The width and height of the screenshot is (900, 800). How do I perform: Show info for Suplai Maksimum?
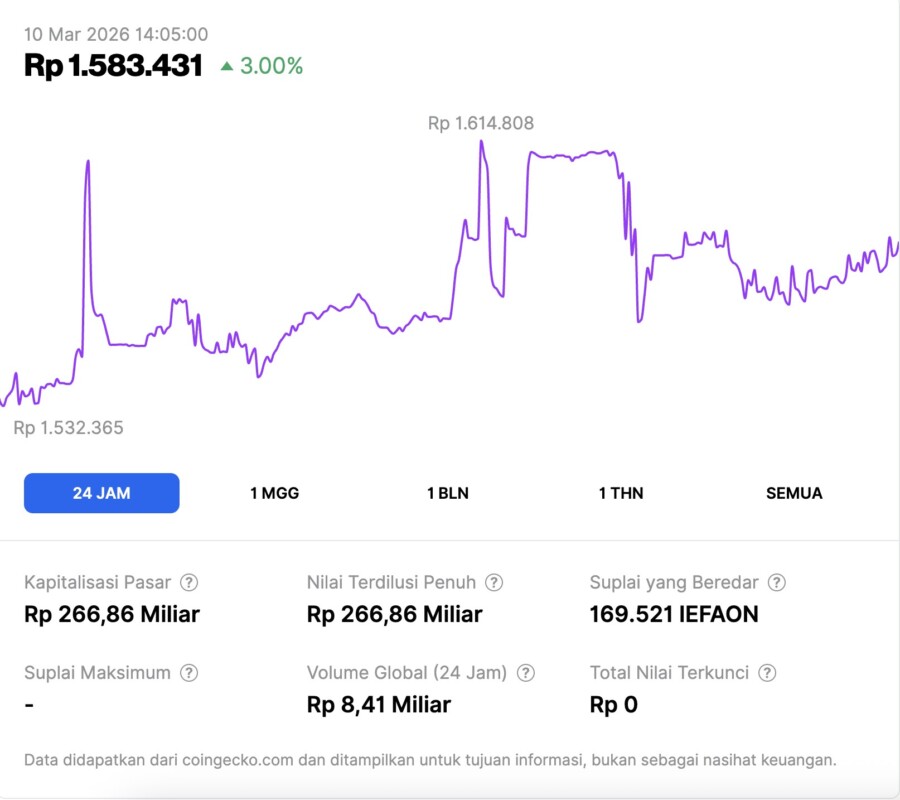point(188,673)
